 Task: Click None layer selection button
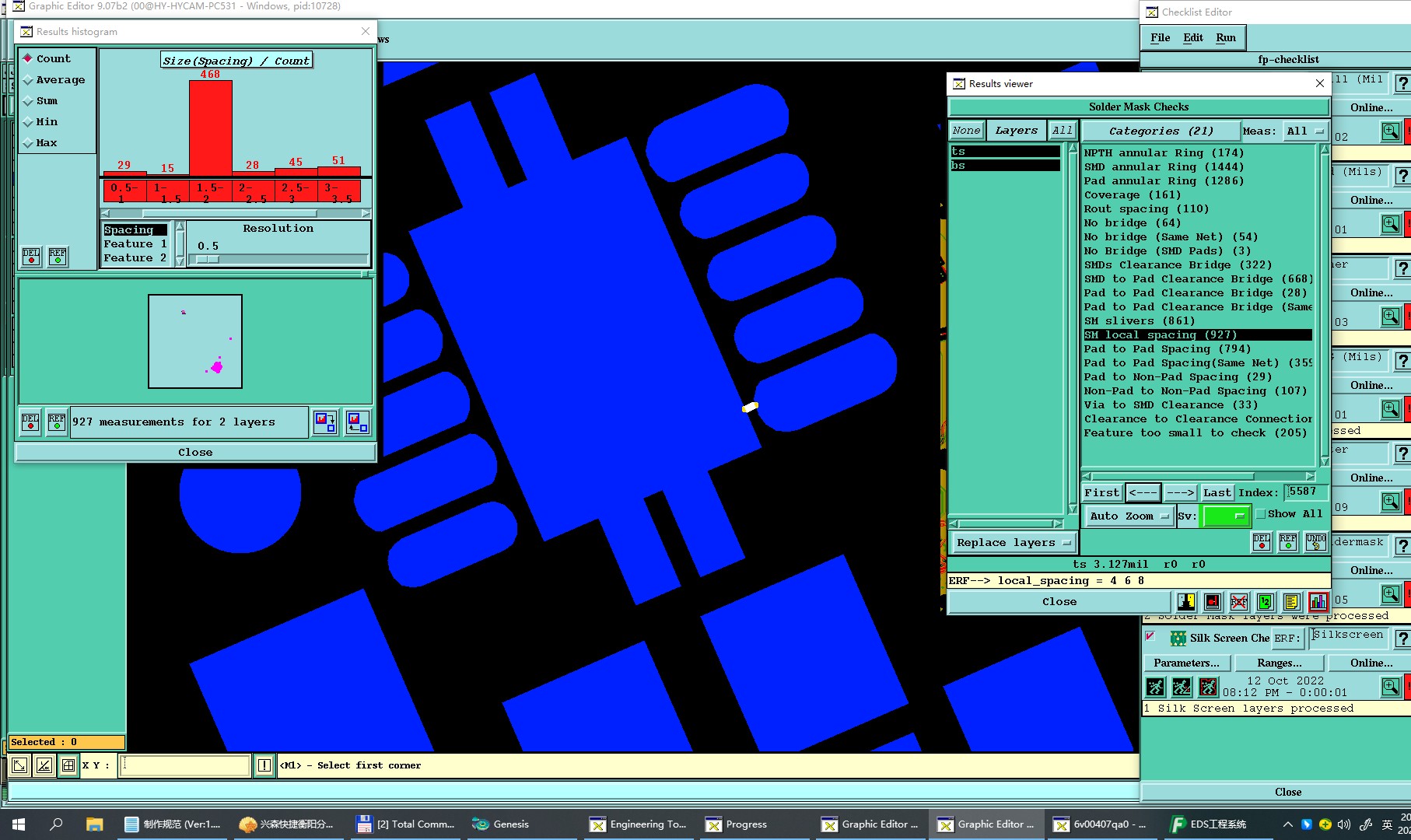click(x=966, y=131)
